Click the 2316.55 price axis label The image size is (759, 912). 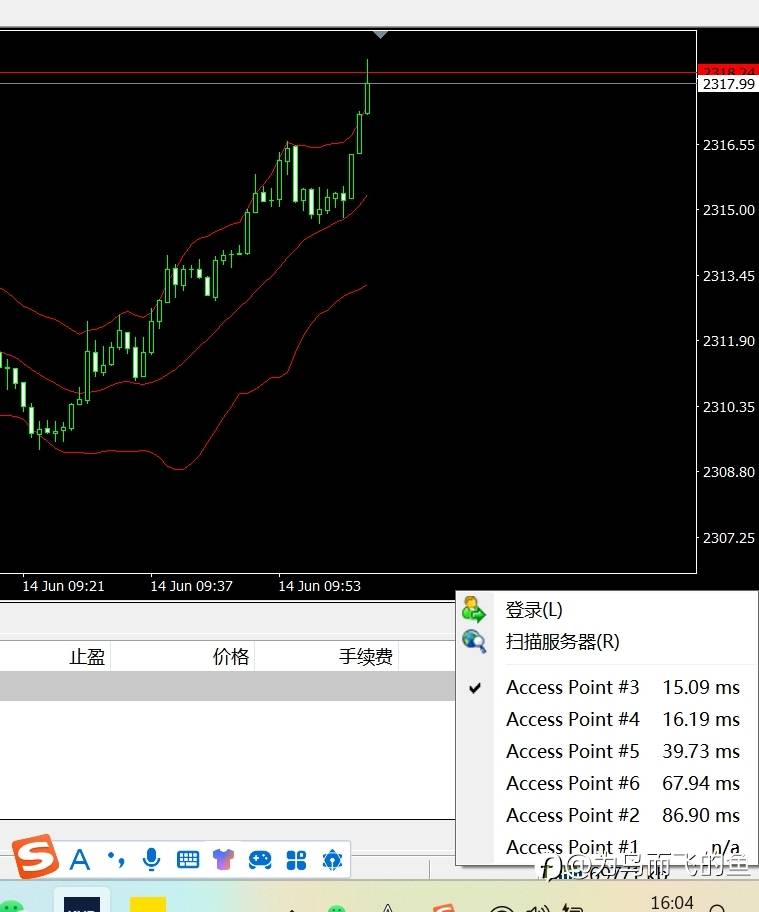(729, 145)
